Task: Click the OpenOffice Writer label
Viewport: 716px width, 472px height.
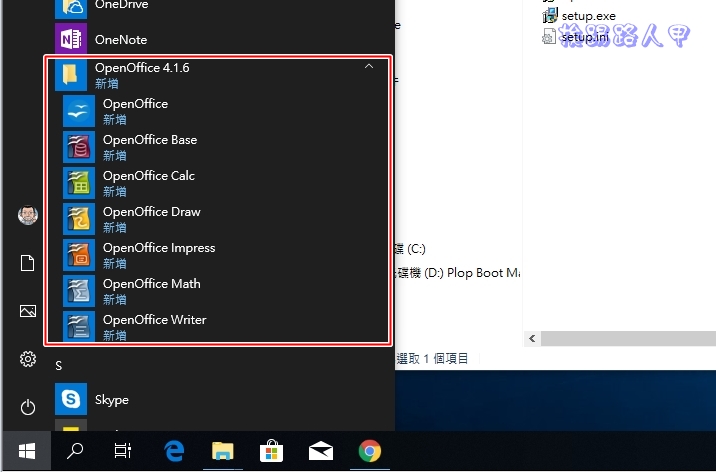Action: pyautogui.click(x=154, y=320)
